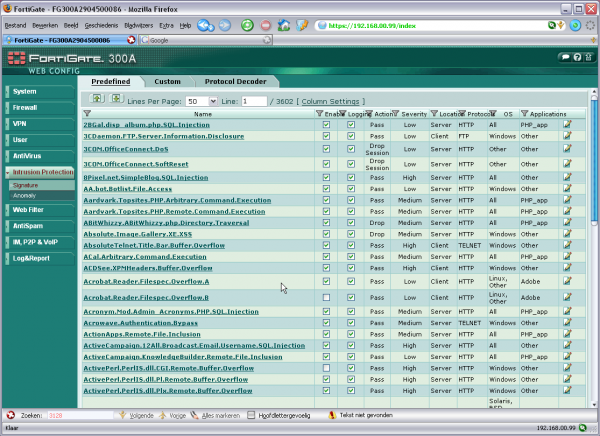Click the Firefox forward navigation button
The height and width of the screenshot is (436, 600).
[x=225, y=26]
